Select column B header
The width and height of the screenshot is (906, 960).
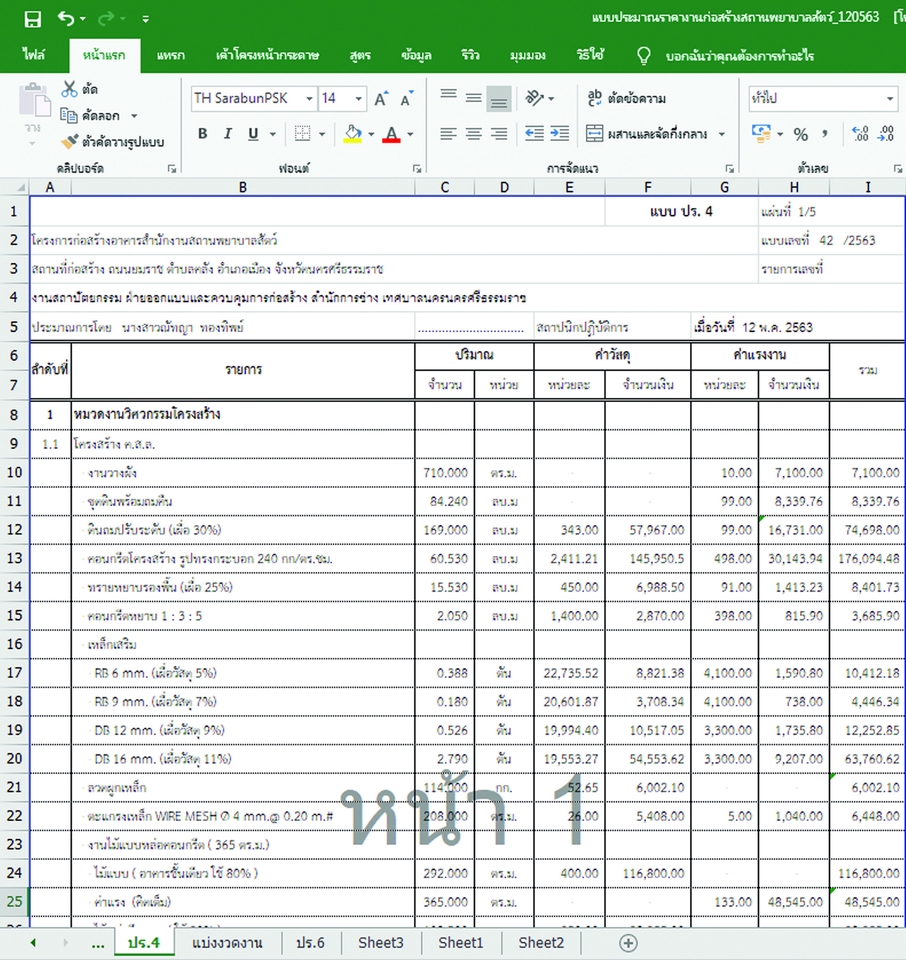tap(243, 187)
